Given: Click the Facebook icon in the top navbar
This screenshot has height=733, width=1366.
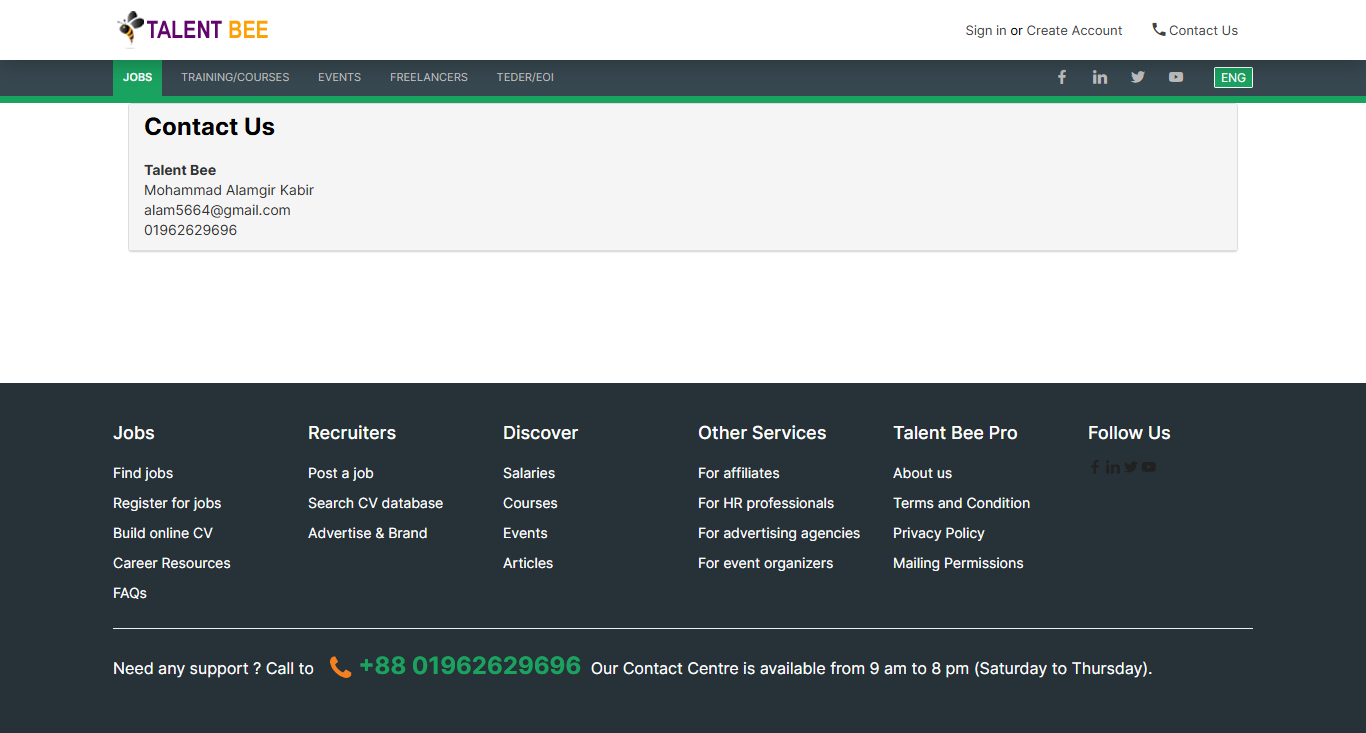Looking at the screenshot, I should pyautogui.click(x=1062, y=77).
